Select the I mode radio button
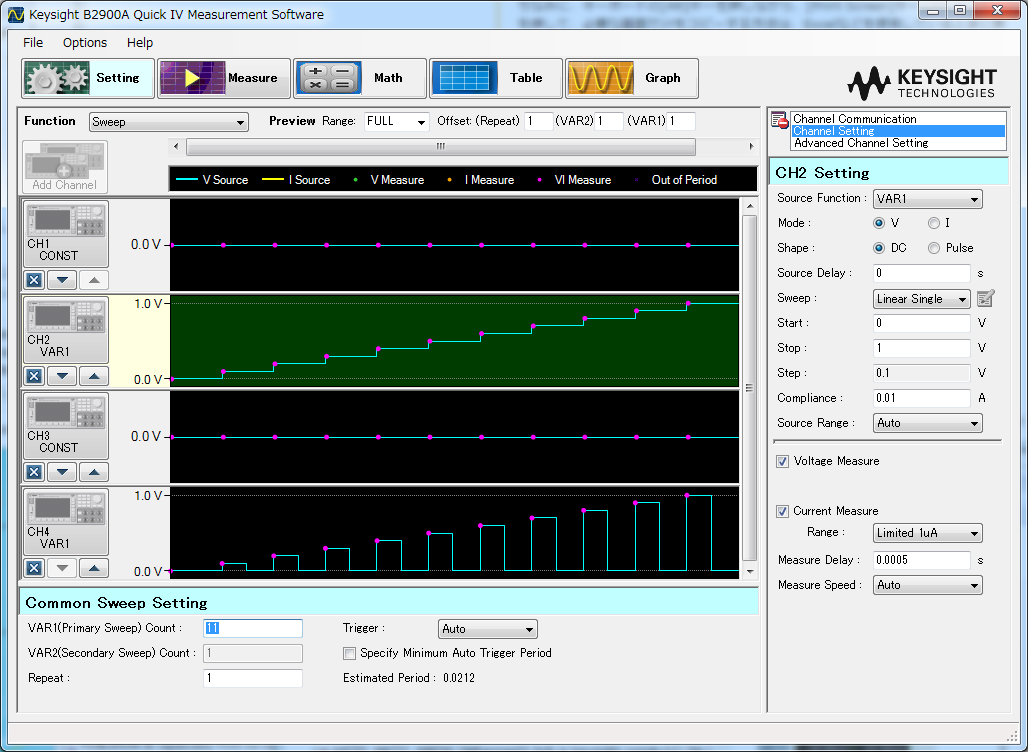 tap(934, 223)
